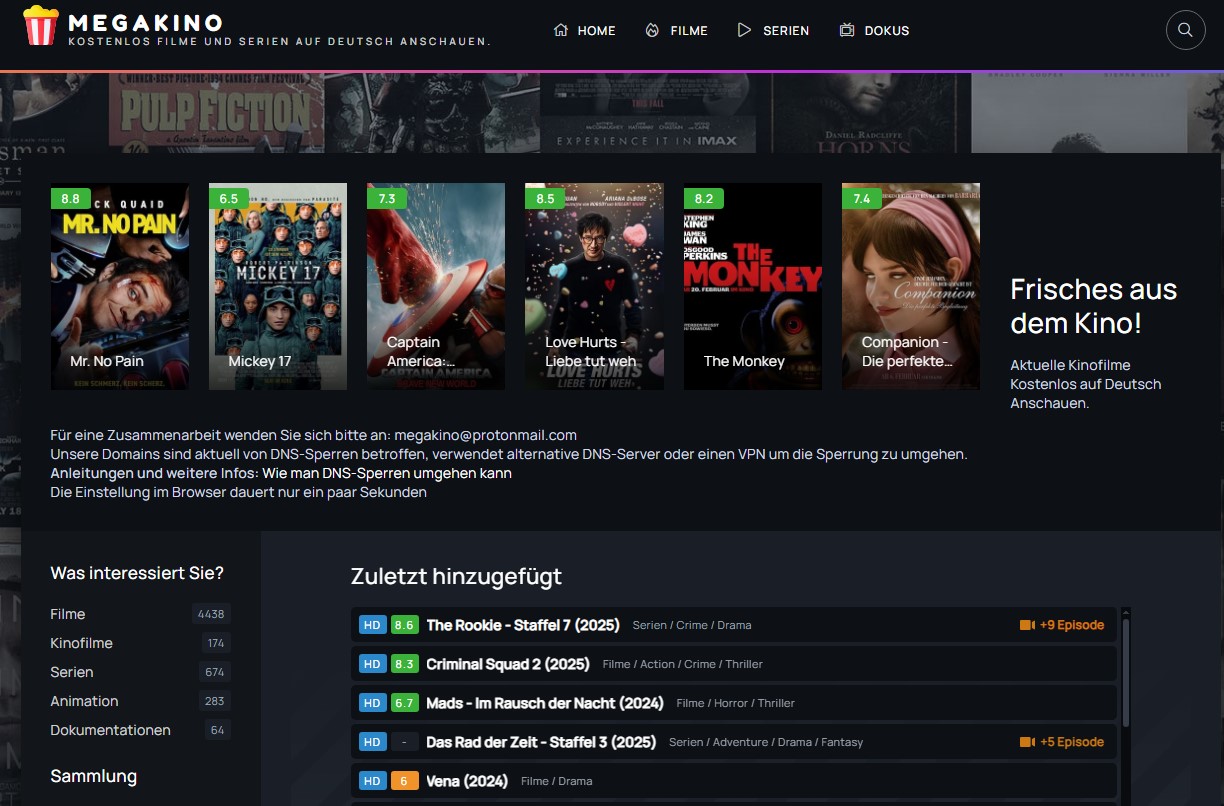The height and width of the screenshot is (806, 1224).
Task: Select Dokumentationen category in sidebar
Action: pyautogui.click(x=111, y=730)
